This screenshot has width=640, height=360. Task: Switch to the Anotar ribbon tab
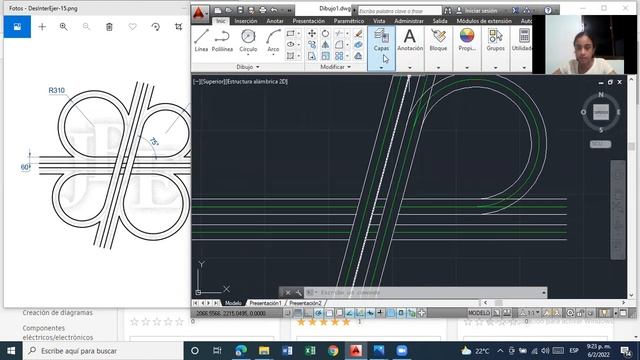click(x=275, y=21)
